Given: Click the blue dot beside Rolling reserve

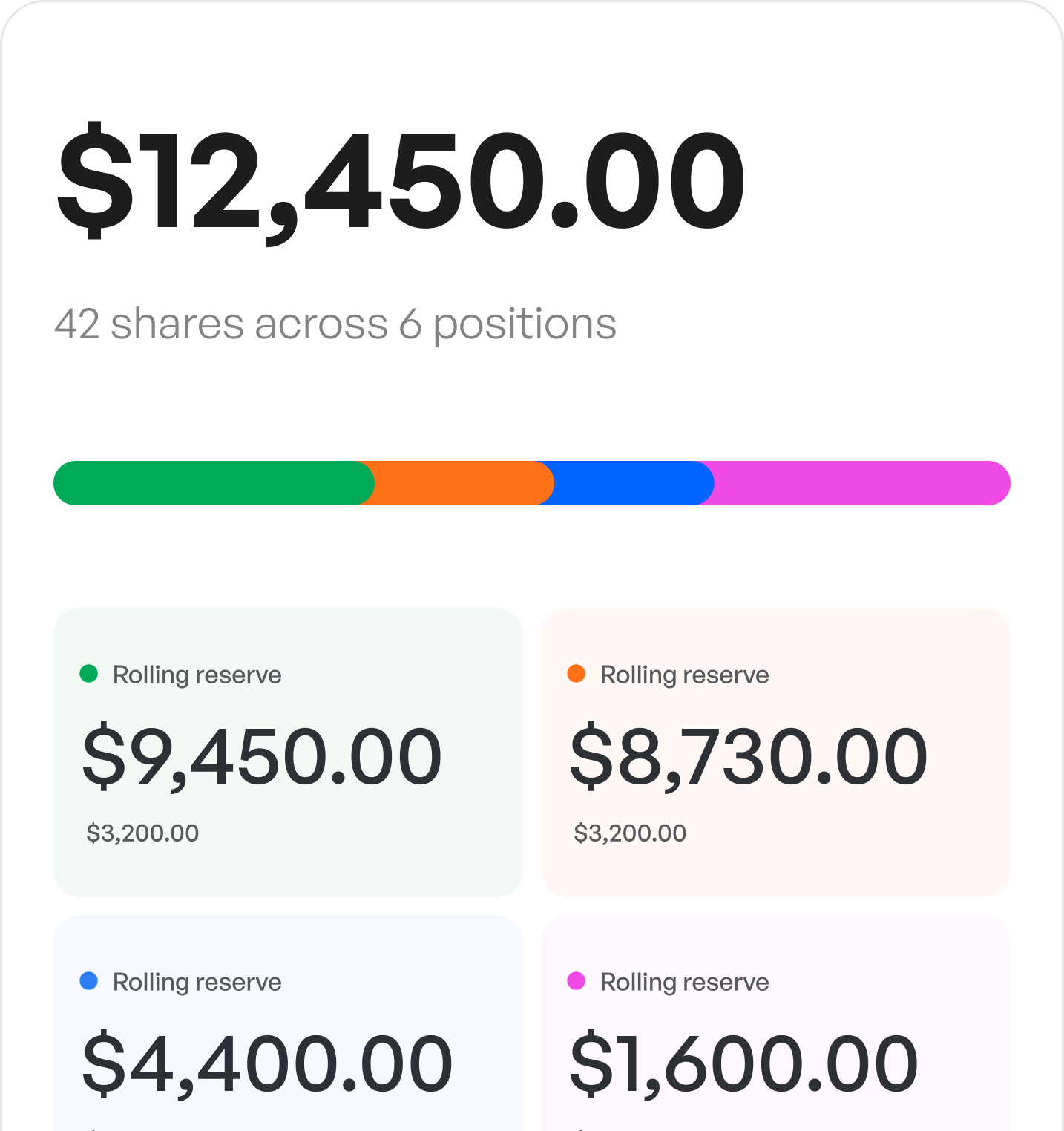Looking at the screenshot, I should tap(88, 981).
